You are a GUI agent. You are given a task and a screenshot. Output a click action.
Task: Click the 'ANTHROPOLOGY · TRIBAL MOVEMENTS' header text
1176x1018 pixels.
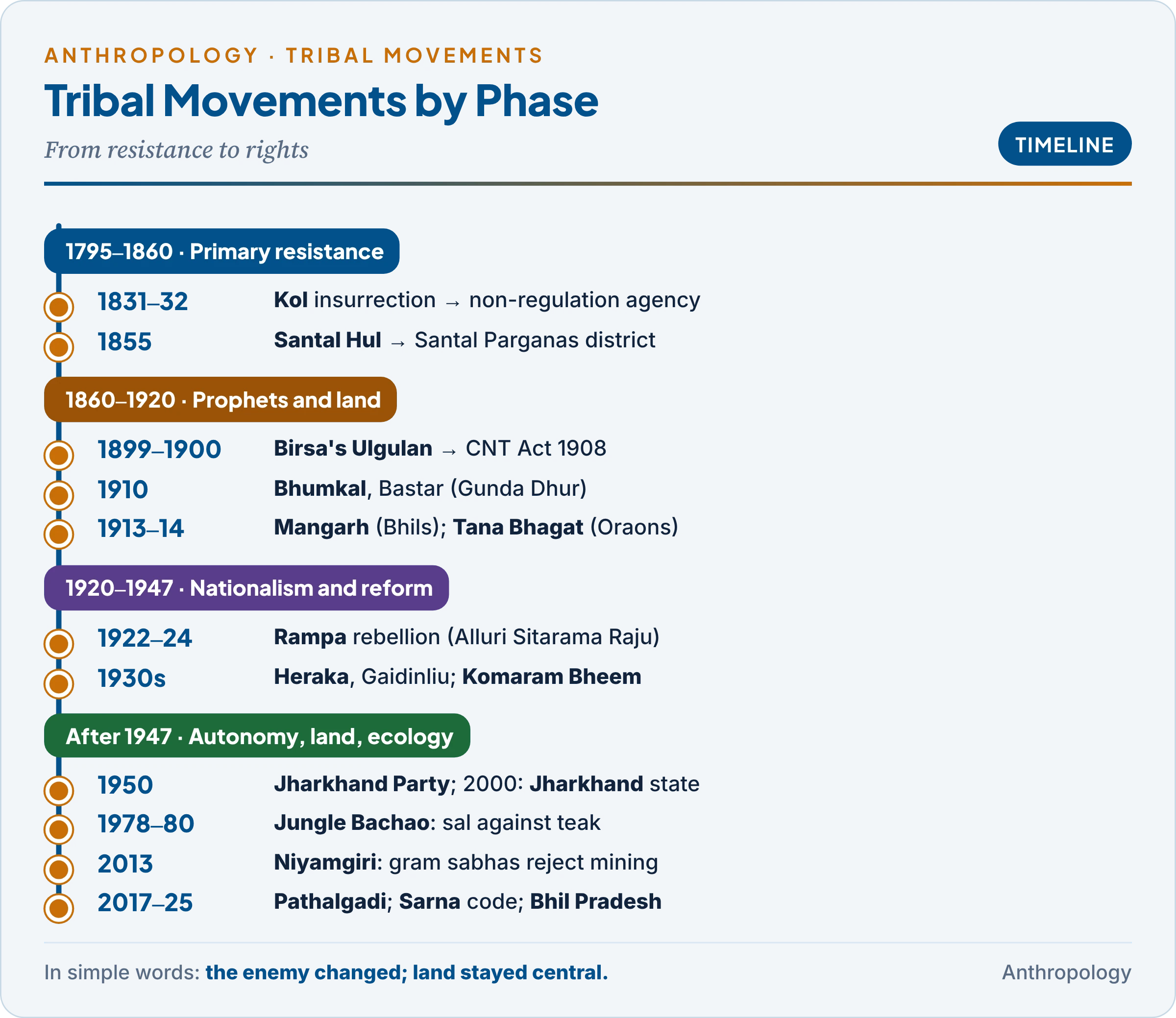294,55
